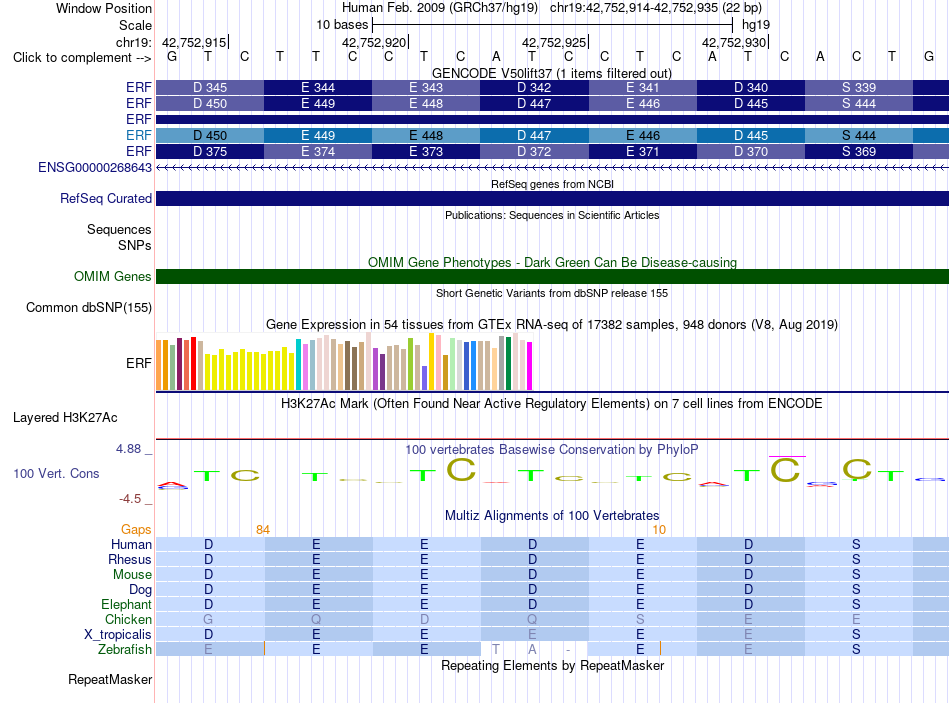Click codon 'E 449' in light-blue ERF row
950x703 pixels.
tap(318, 135)
